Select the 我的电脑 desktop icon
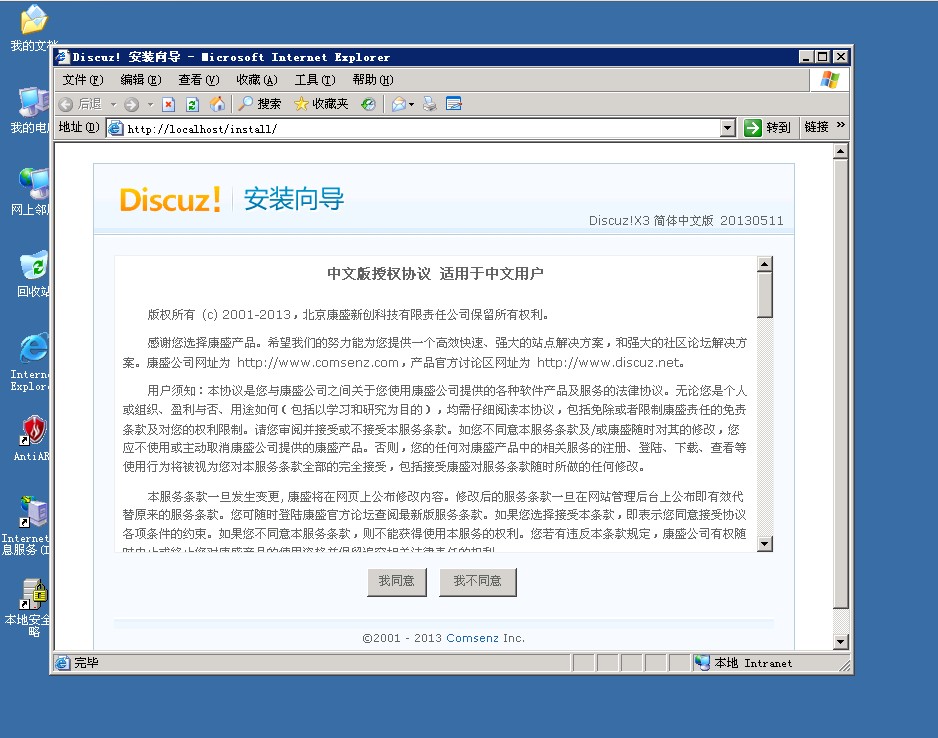The image size is (938, 738). [30, 111]
